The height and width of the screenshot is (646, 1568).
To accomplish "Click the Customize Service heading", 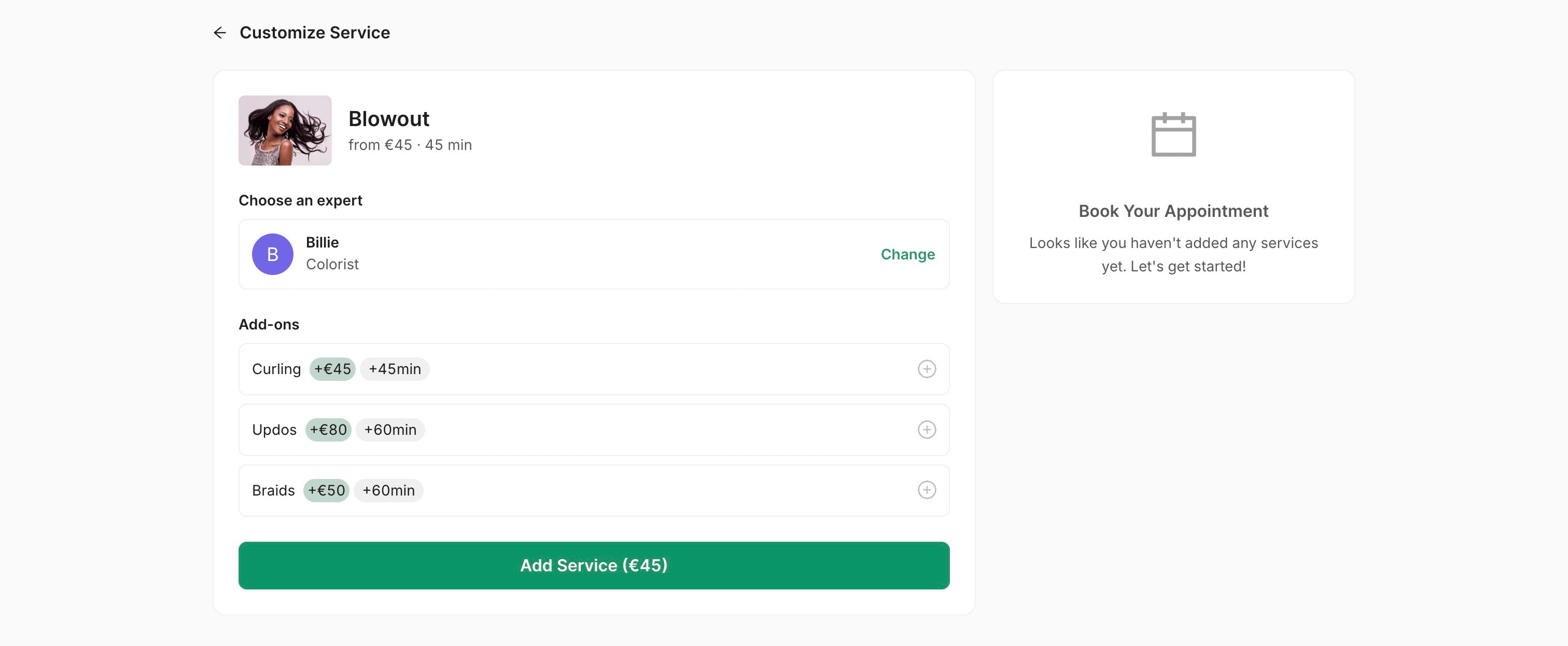I will tap(315, 32).
